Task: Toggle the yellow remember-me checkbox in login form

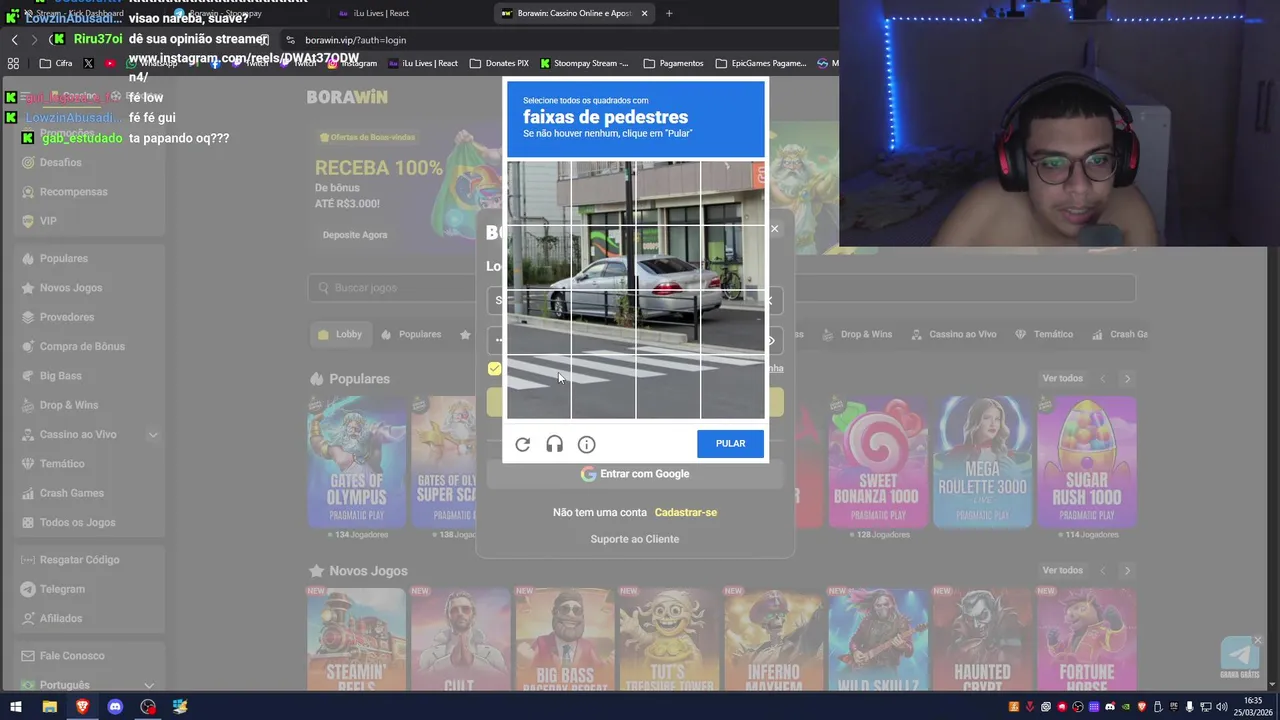Action: coord(494,369)
